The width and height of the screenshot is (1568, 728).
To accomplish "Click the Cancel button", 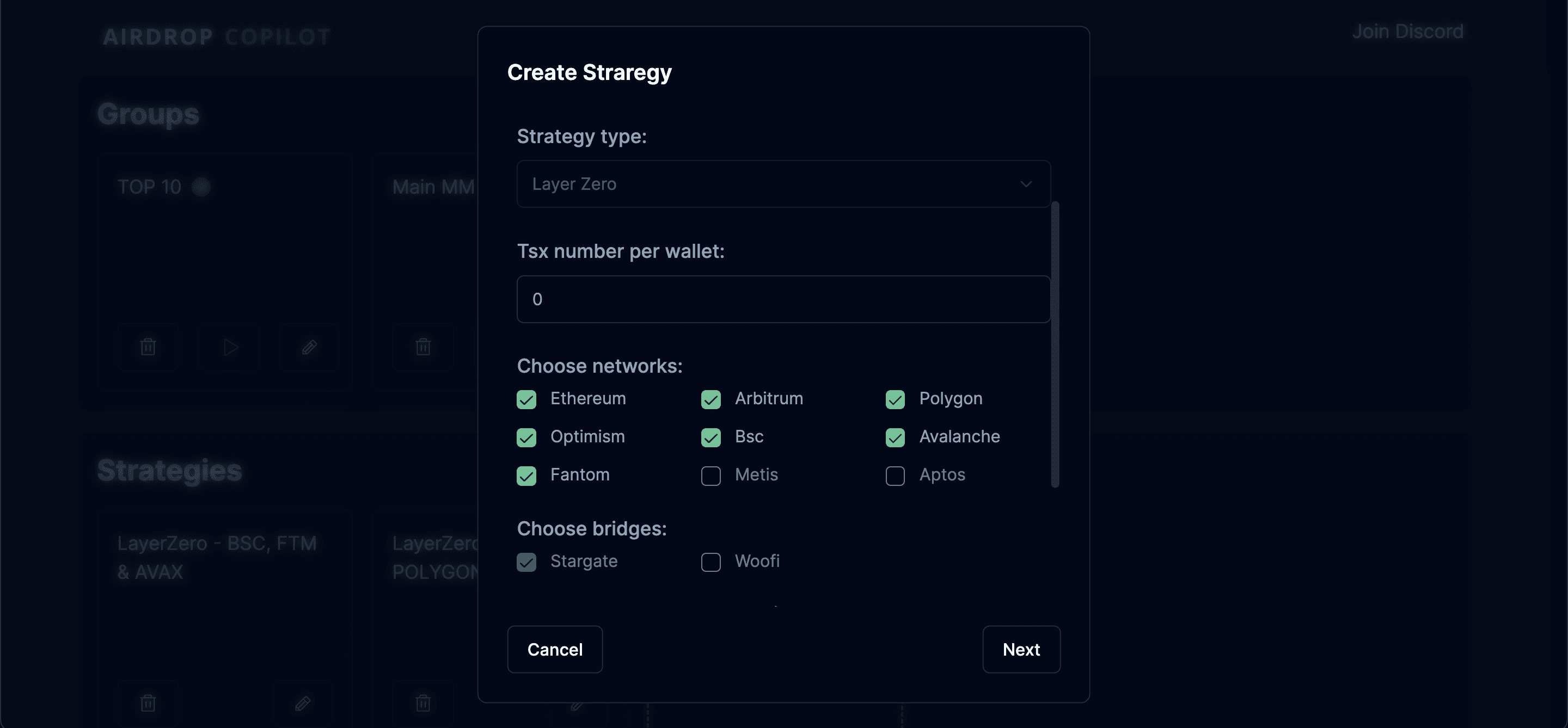I will point(555,649).
